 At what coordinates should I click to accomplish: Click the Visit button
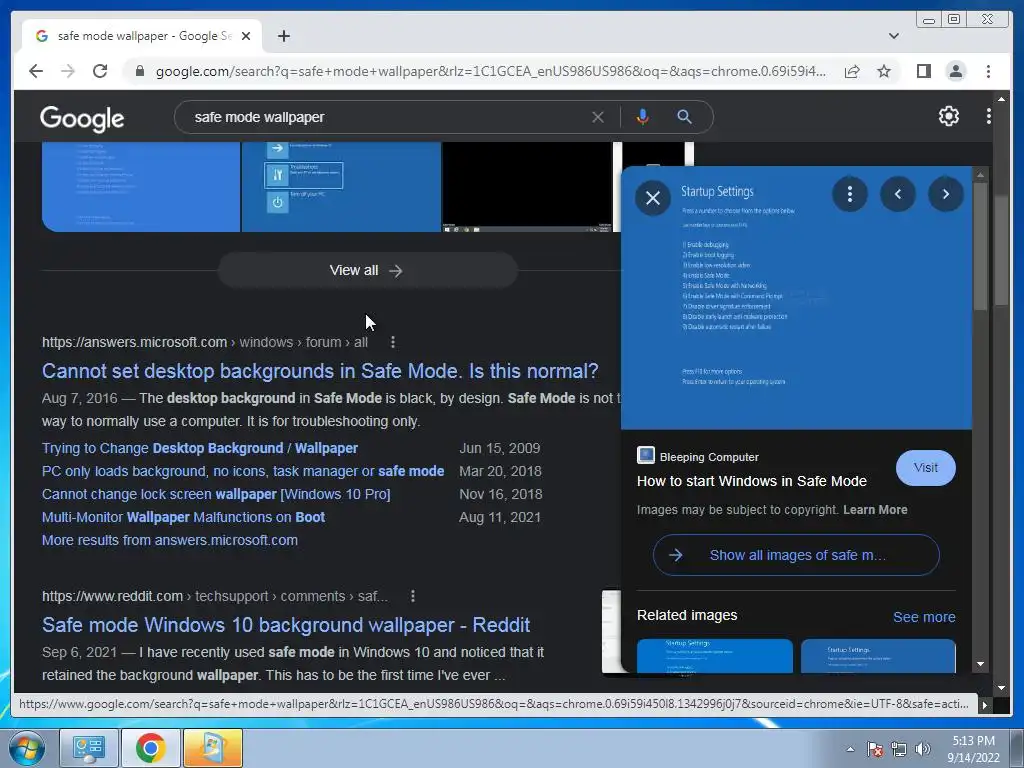click(925, 468)
